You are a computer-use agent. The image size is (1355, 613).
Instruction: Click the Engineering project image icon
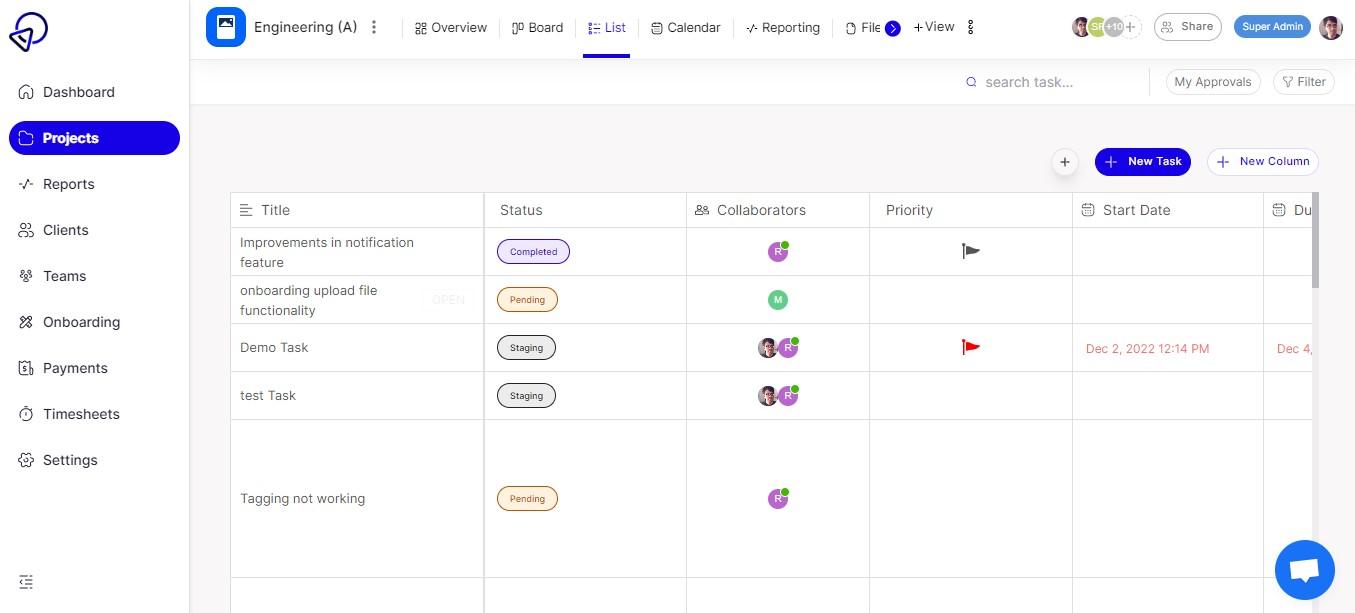(x=226, y=27)
